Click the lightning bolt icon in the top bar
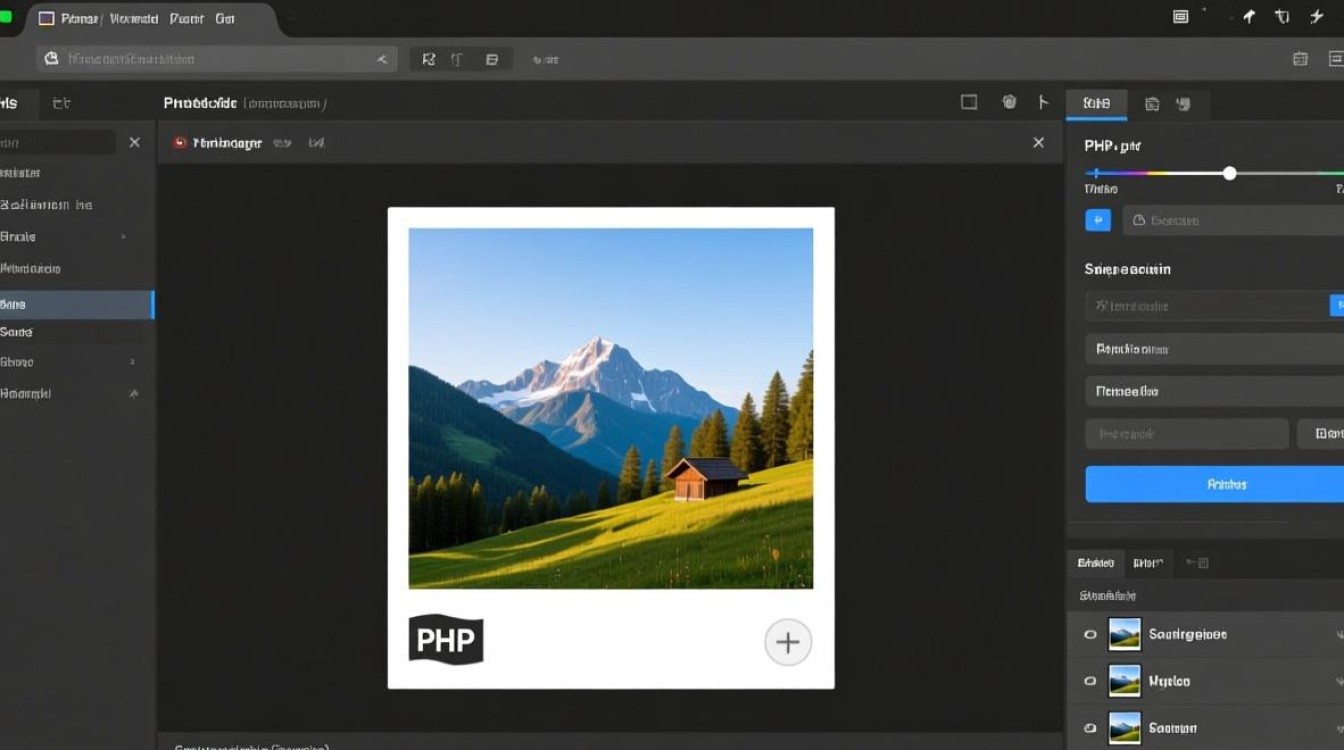 click(x=1316, y=17)
